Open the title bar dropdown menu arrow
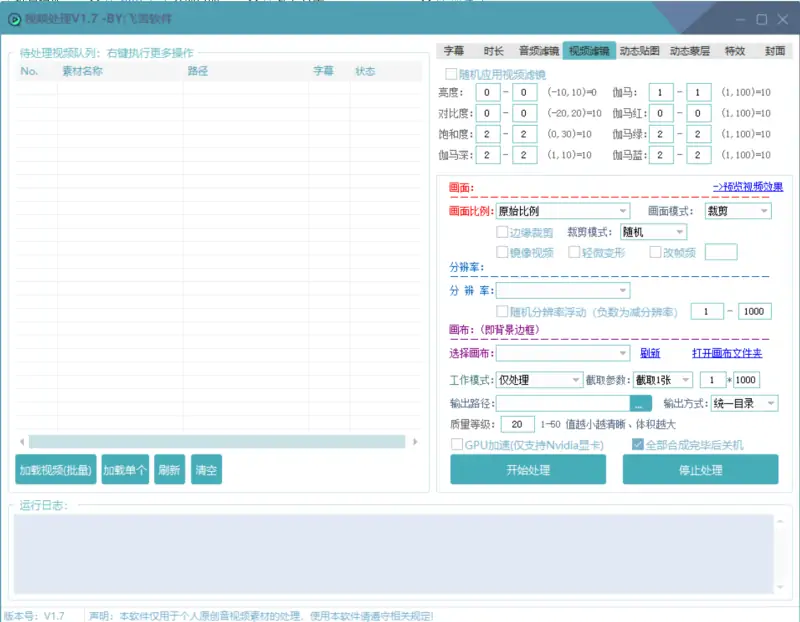 click(x=718, y=19)
